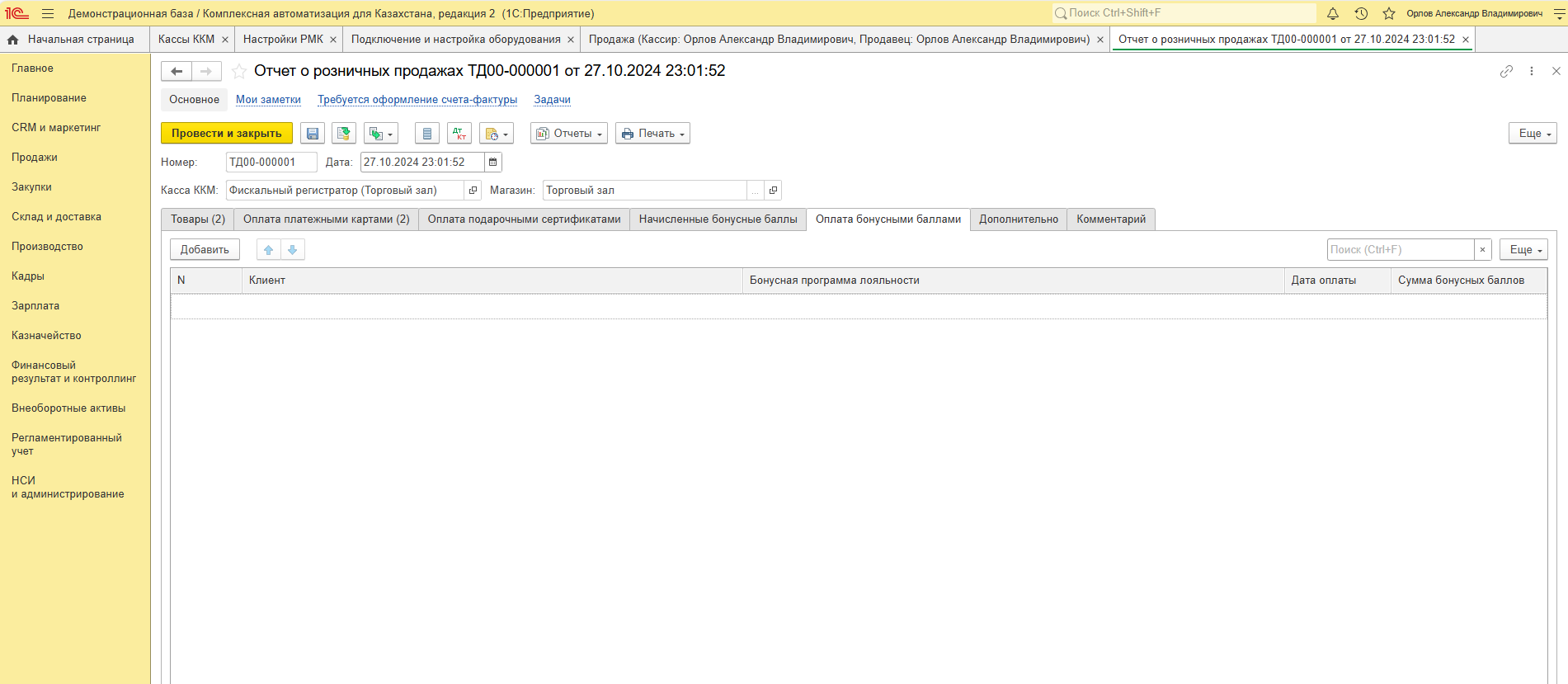The image size is (1568, 684).
Task: Click the post document icon
Action: click(x=344, y=134)
